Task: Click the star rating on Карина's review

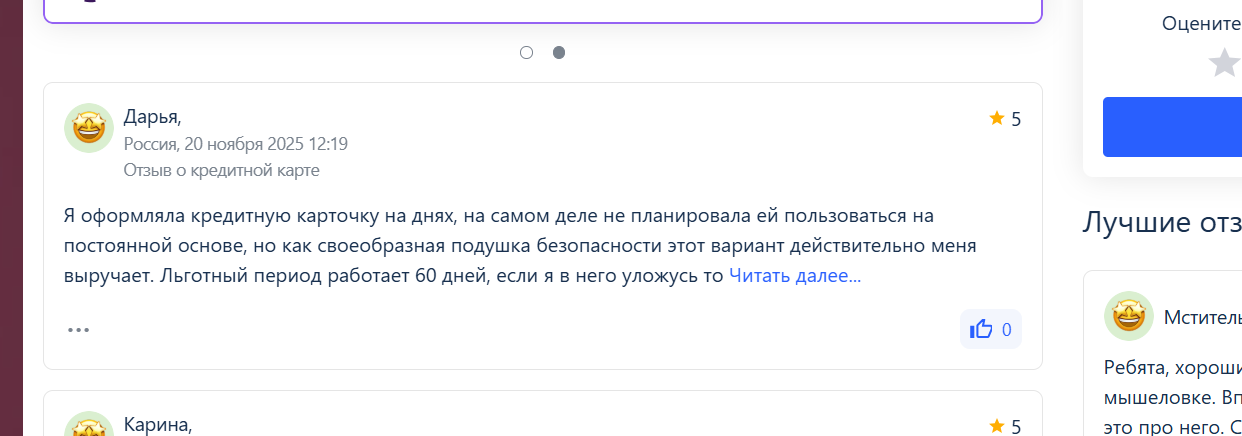Action: (x=1004, y=427)
